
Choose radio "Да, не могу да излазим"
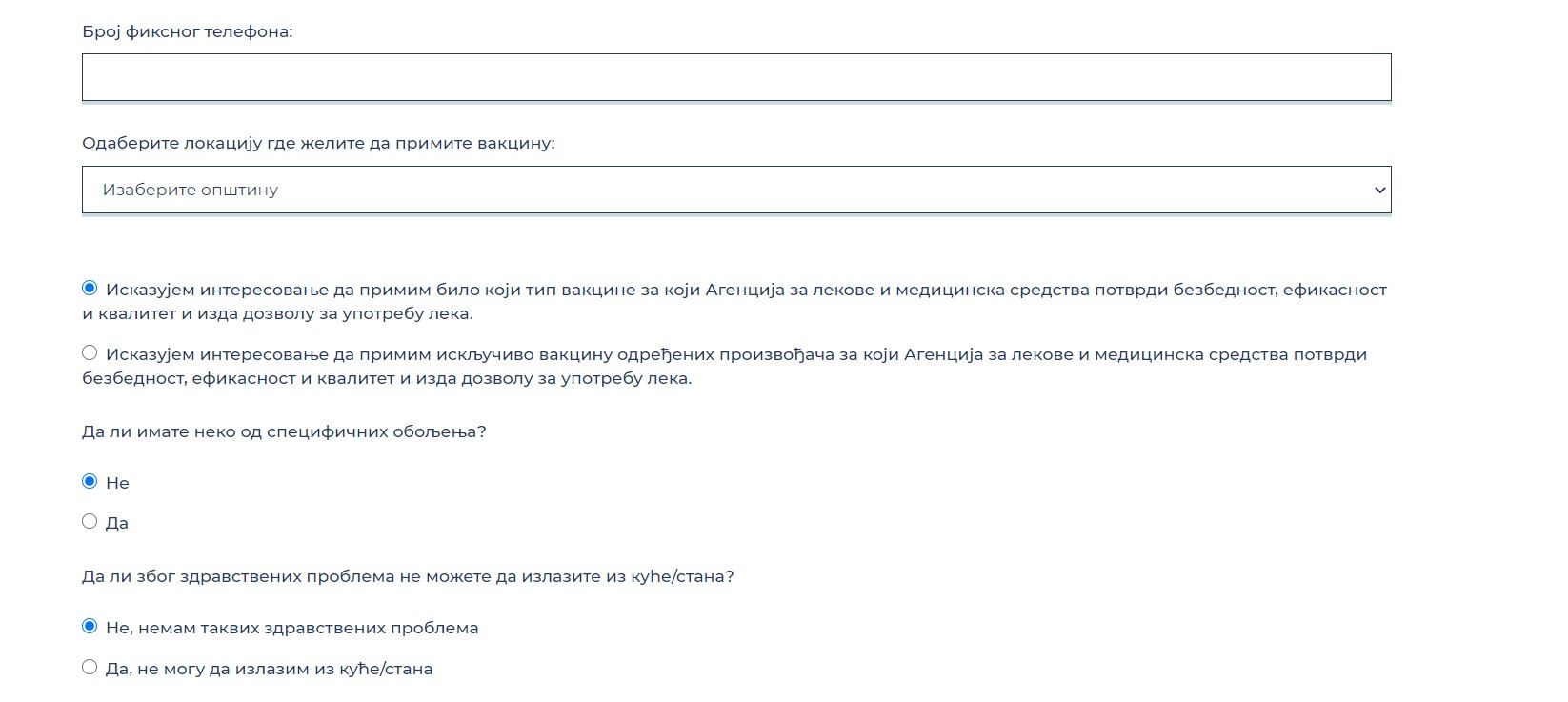click(x=90, y=667)
